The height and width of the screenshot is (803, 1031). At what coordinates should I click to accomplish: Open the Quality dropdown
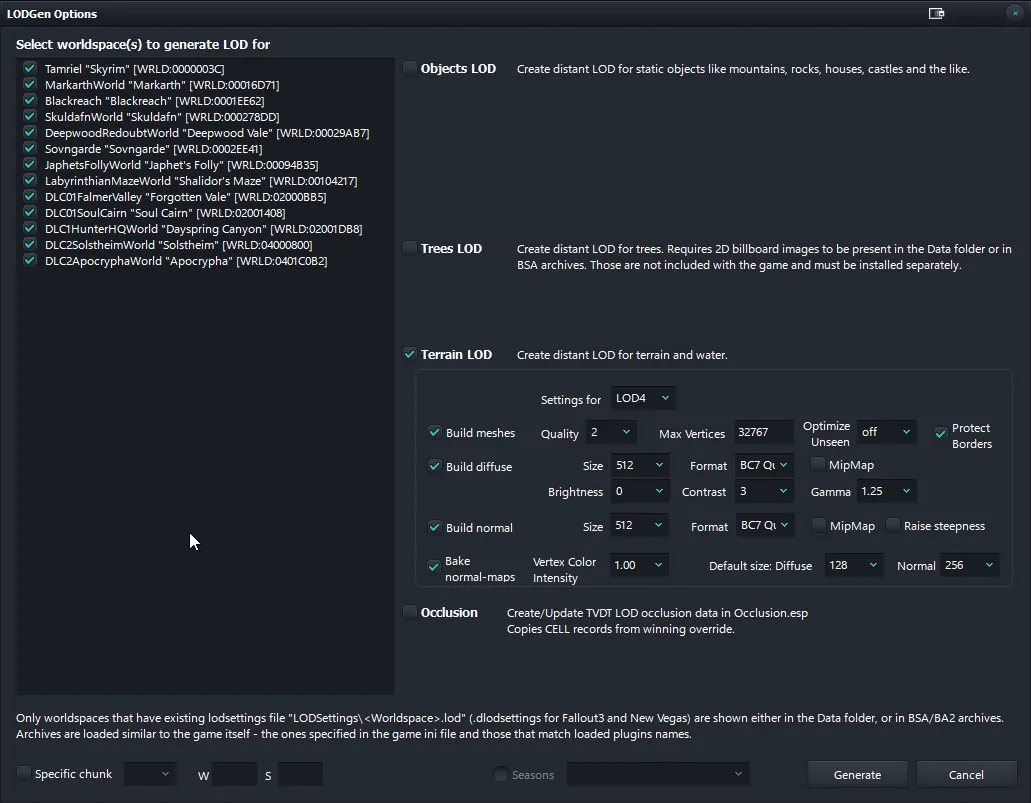[610, 433]
